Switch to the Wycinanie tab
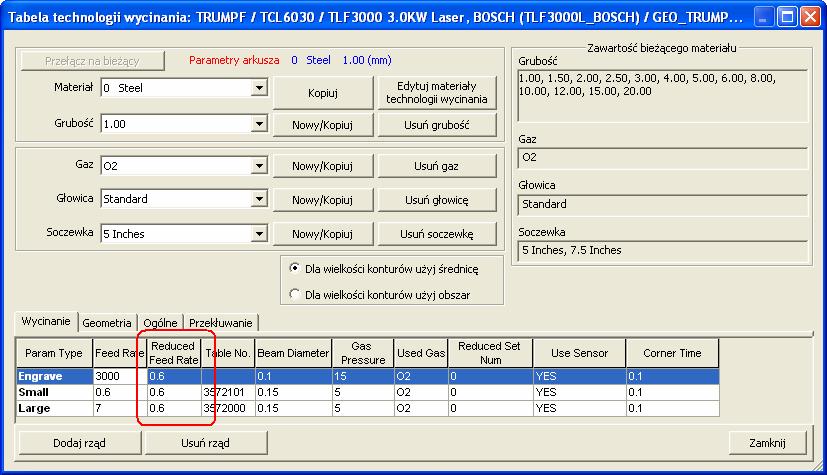827x475 pixels. click(46, 322)
